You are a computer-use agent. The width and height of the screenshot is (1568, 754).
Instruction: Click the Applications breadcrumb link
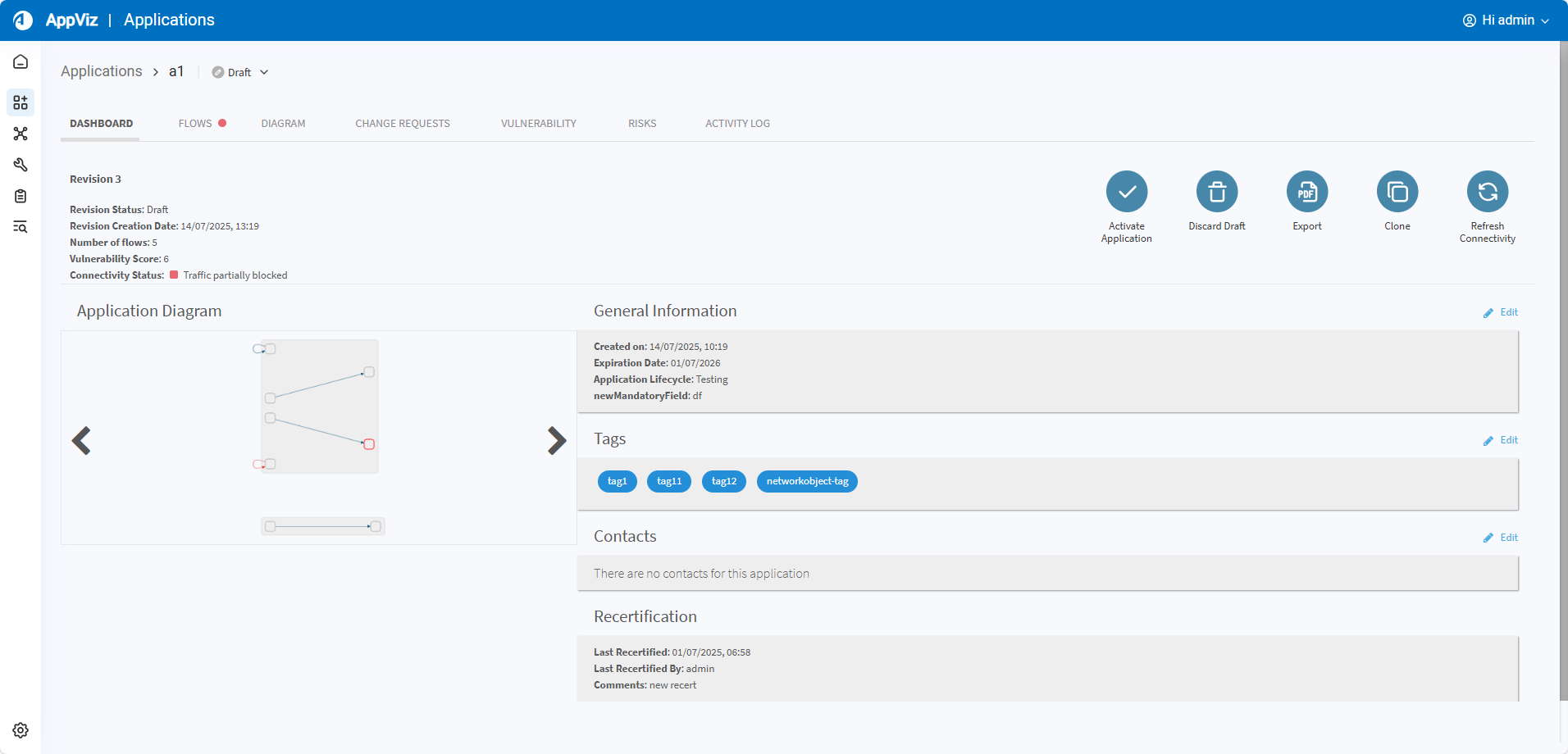[x=102, y=71]
